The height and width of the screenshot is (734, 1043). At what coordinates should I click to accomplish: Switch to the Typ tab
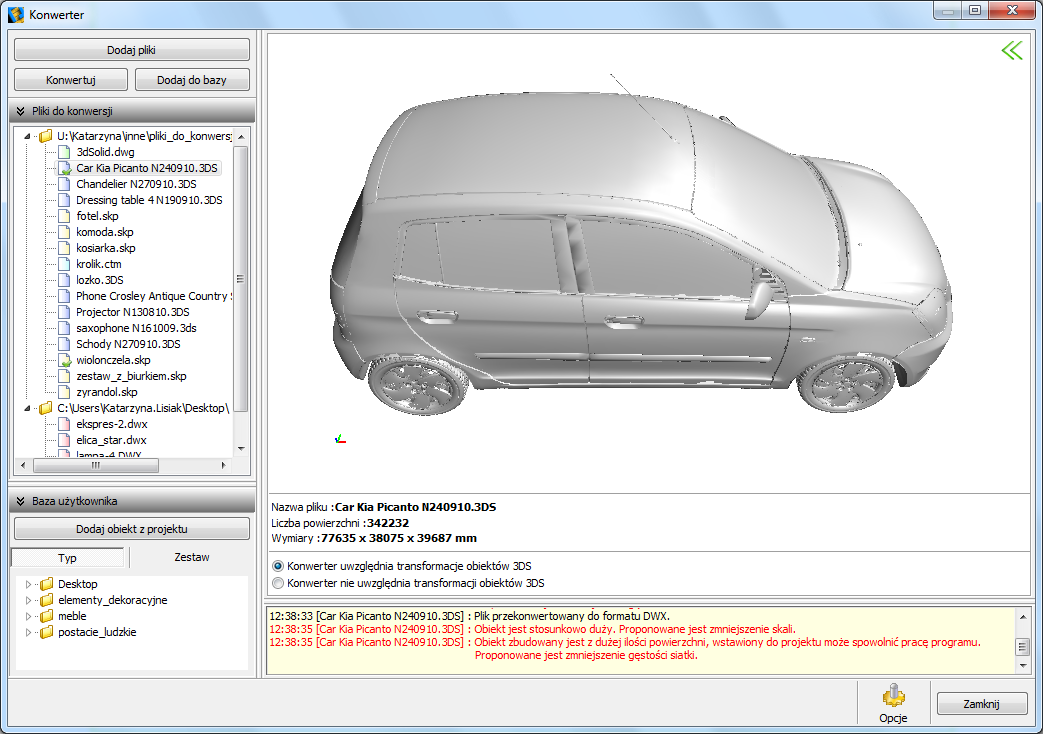click(x=67, y=558)
